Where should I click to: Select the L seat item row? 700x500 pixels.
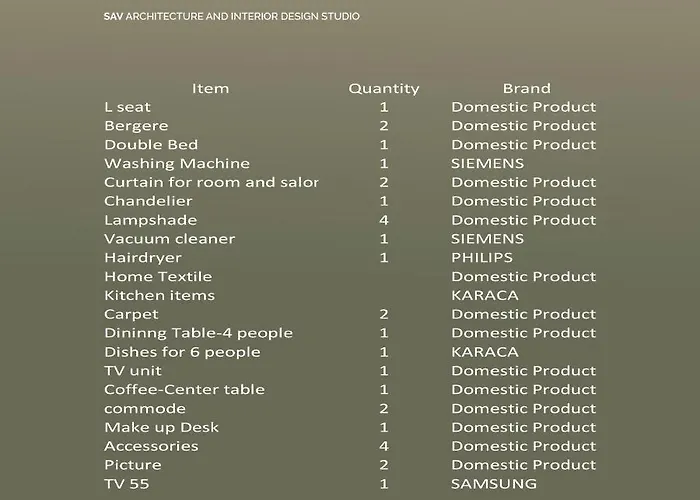point(128,107)
